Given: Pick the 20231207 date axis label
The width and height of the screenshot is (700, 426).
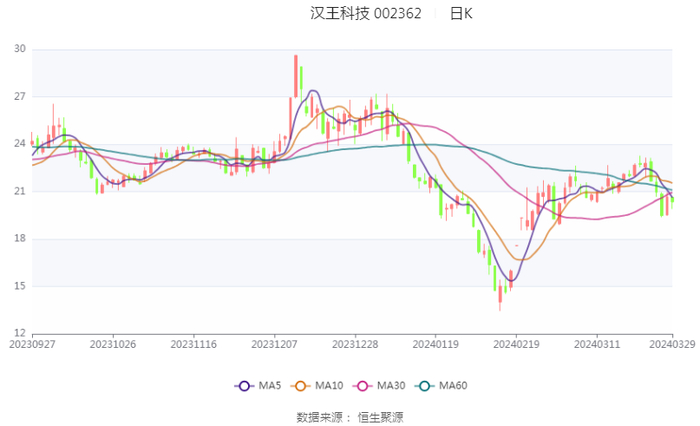Looking at the screenshot, I should [x=274, y=343].
